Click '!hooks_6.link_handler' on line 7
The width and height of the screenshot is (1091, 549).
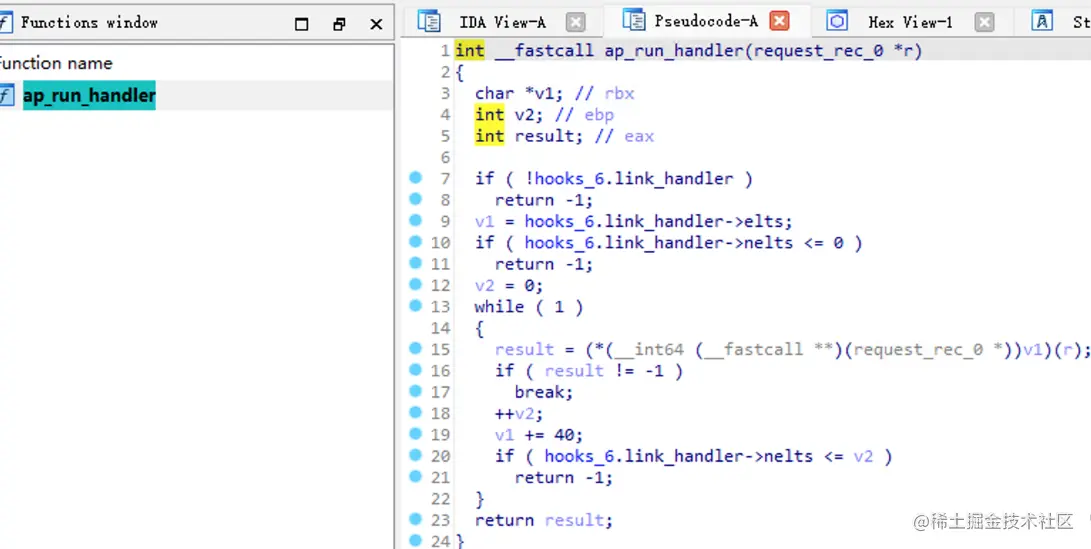[x=629, y=180]
